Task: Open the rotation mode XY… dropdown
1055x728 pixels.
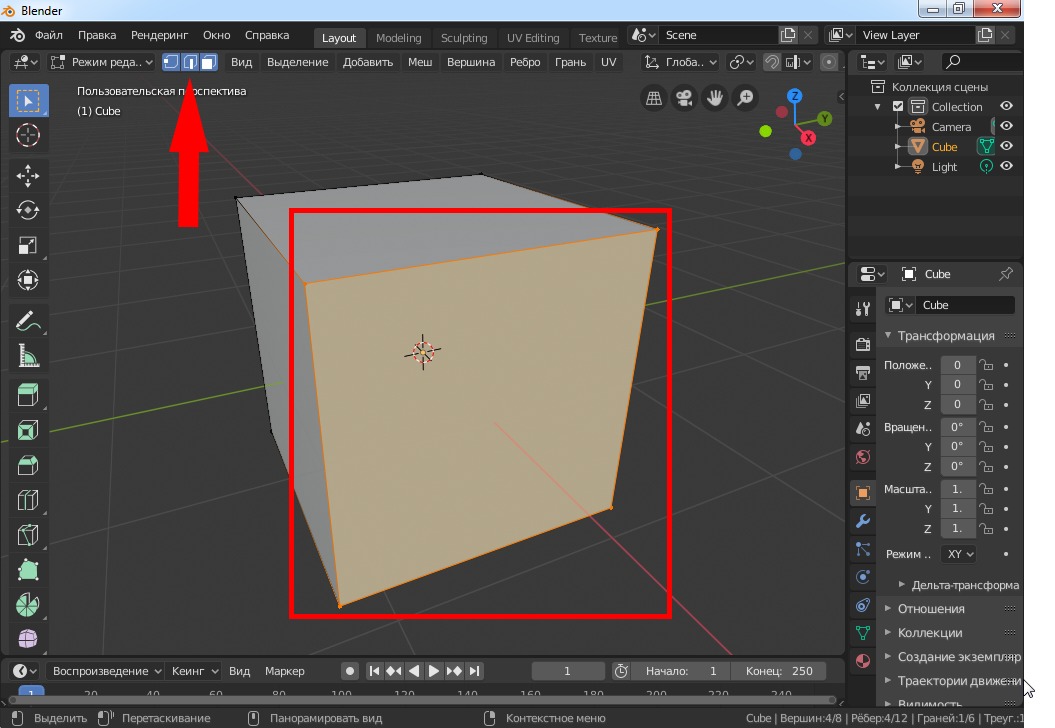Action: [x=958, y=553]
